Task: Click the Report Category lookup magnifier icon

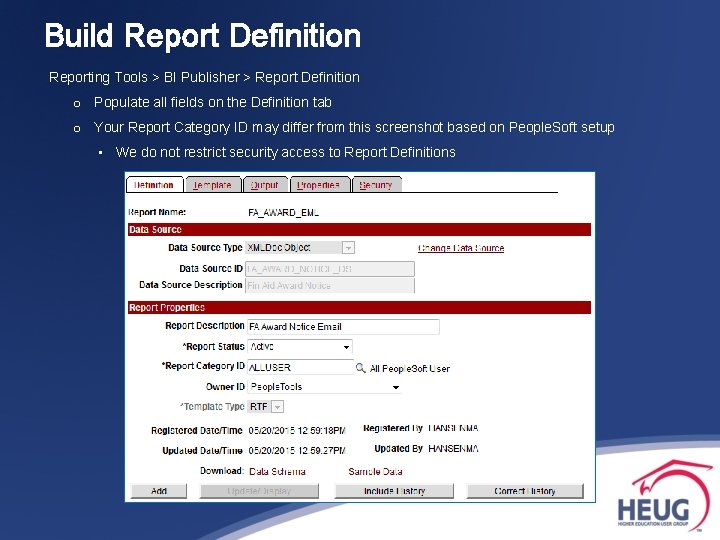Action: coord(360,368)
